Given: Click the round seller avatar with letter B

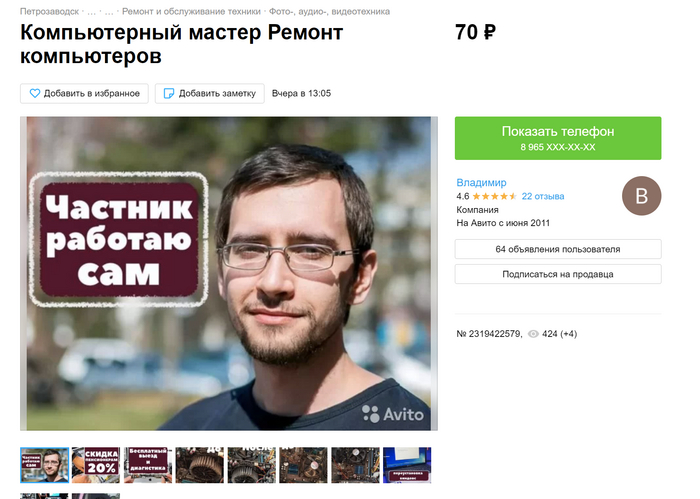Looking at the screenshot, I should point(642,196).
